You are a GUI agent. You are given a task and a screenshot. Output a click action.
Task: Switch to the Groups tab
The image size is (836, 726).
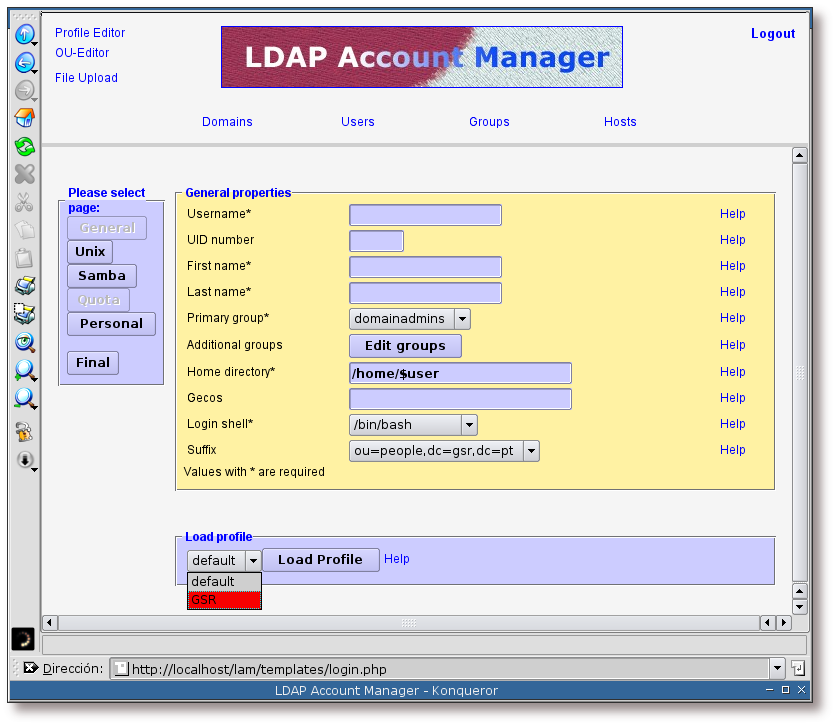[489, 122]
